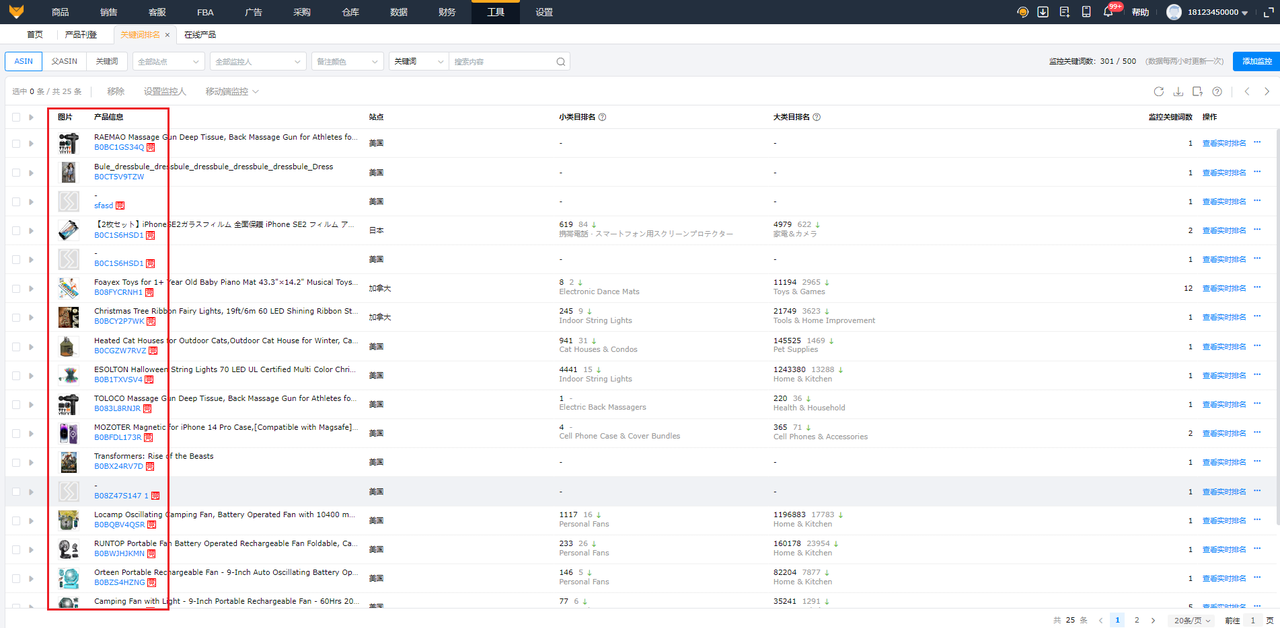This screenshot has height=628, width=1280.
Task: Open the 20条/页 page size dropdown
Action: (1192, 620)
